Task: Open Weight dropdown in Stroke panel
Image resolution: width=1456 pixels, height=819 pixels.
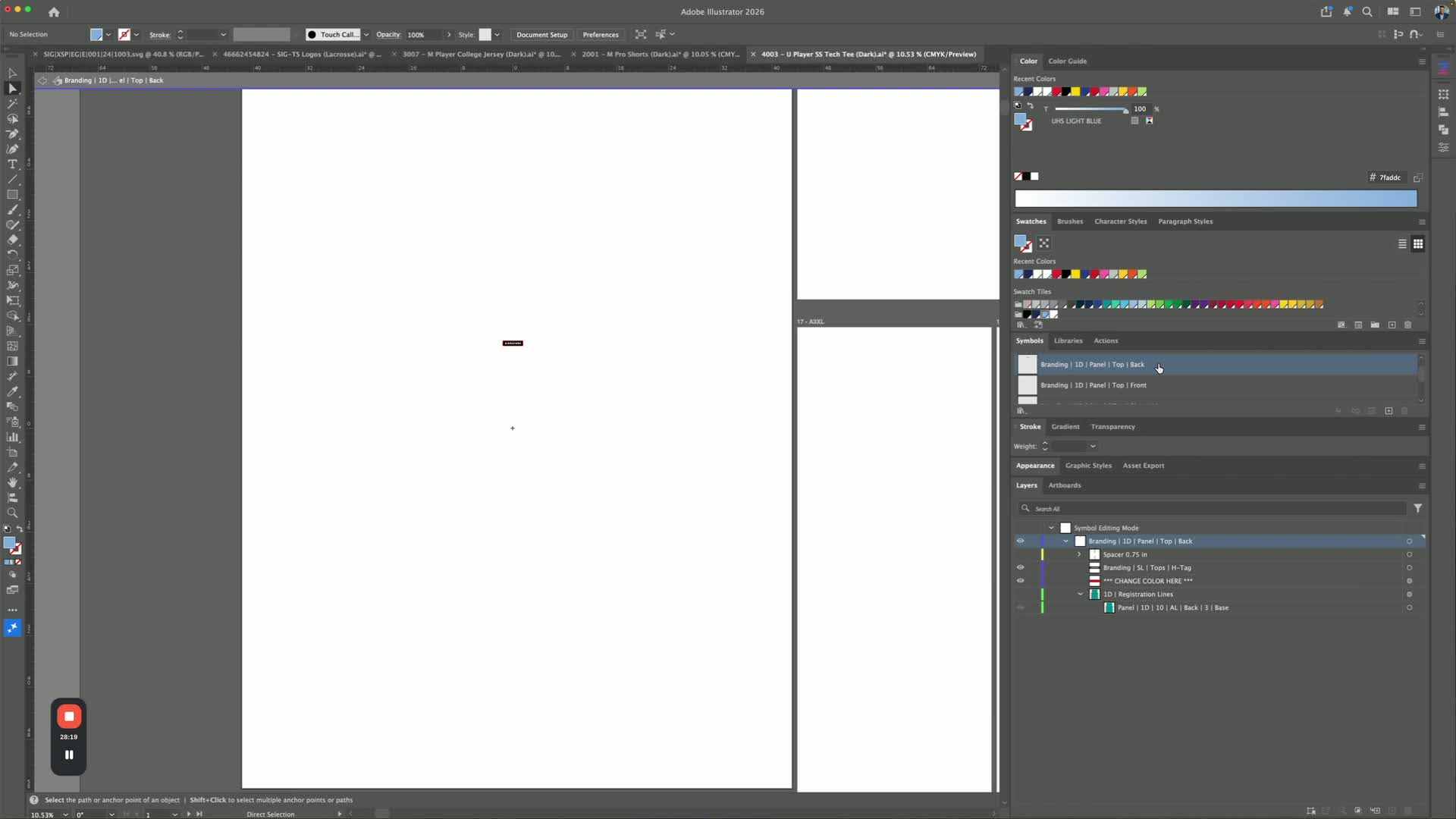Action: tap(1093, 447)
